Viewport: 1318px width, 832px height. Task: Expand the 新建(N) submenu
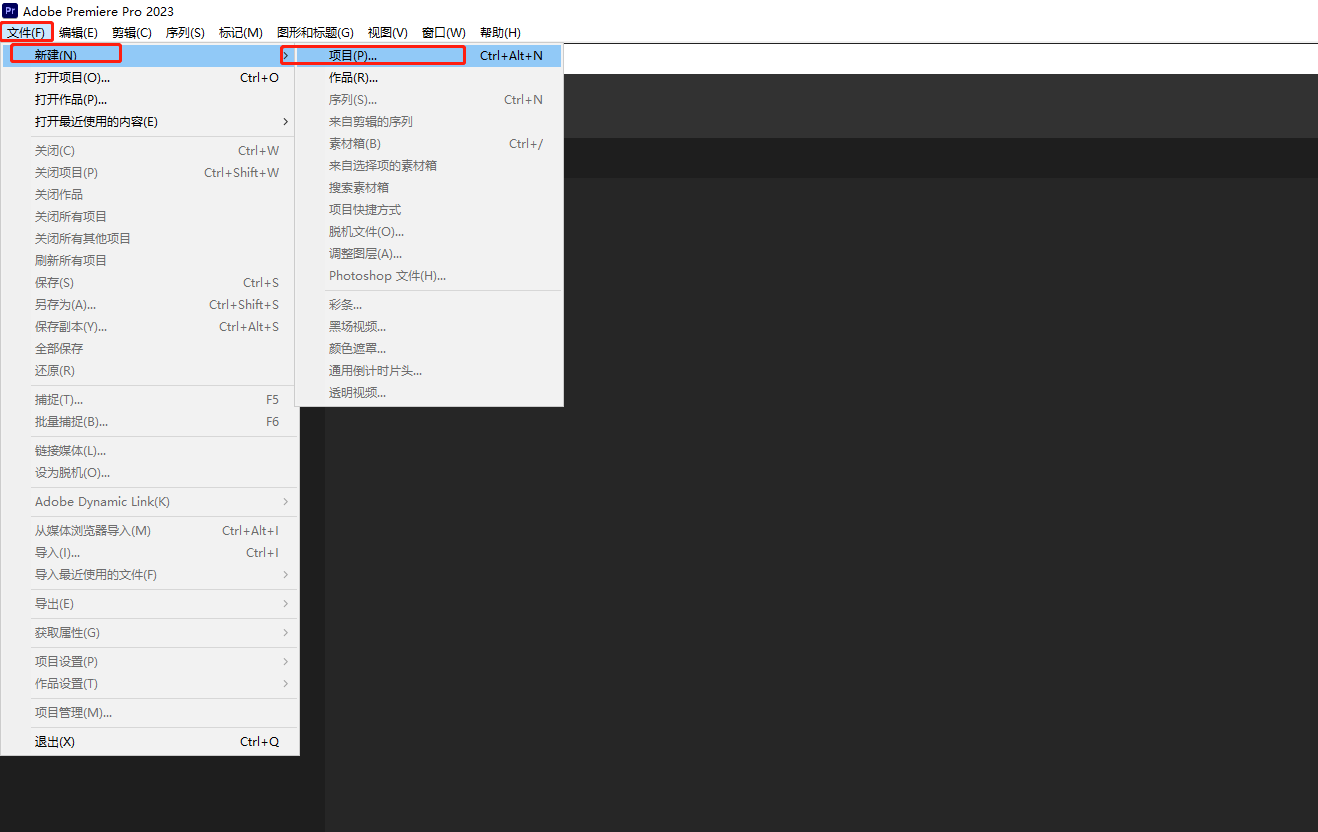pos(56,56)
